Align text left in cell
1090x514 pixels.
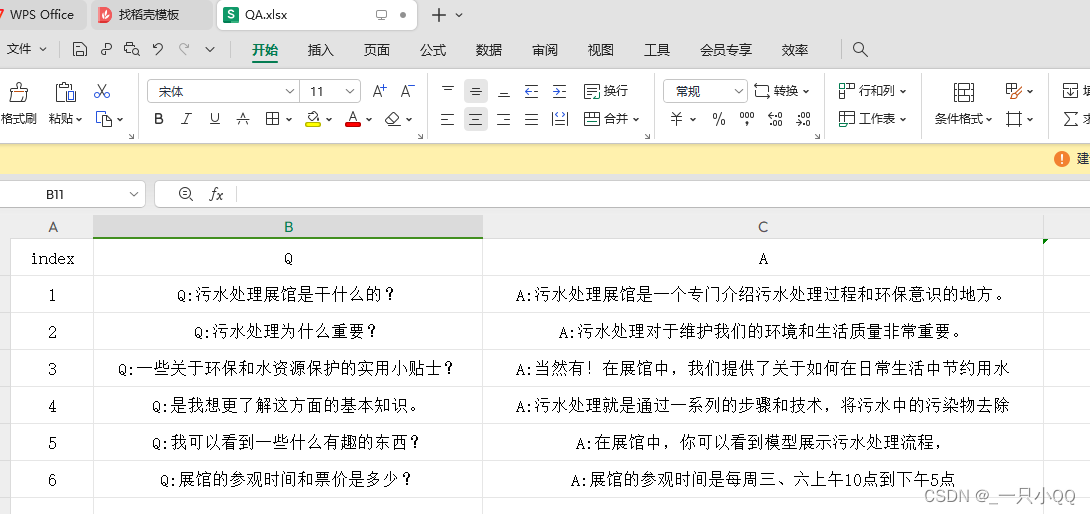(448, 120)
